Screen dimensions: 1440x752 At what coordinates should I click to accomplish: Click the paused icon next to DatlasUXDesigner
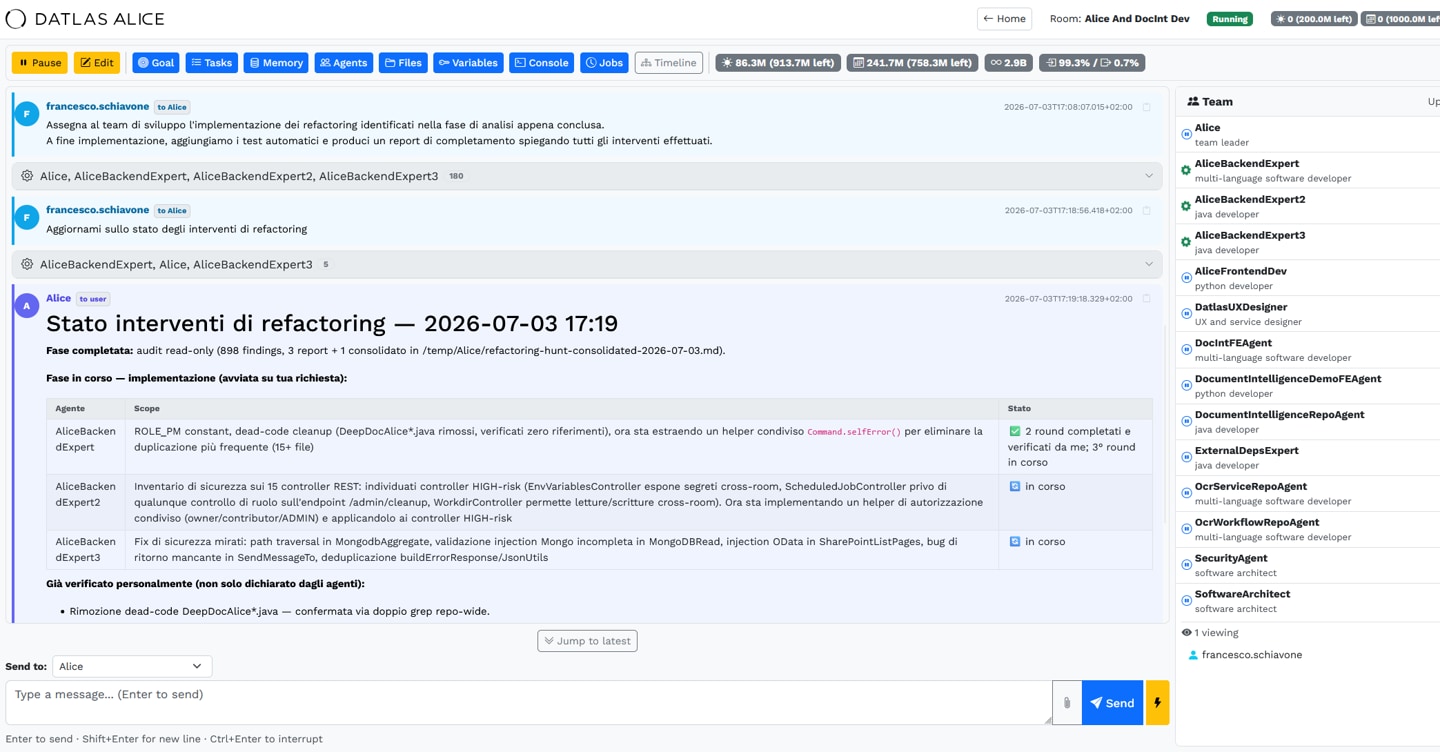click(x=1186, y=314)
